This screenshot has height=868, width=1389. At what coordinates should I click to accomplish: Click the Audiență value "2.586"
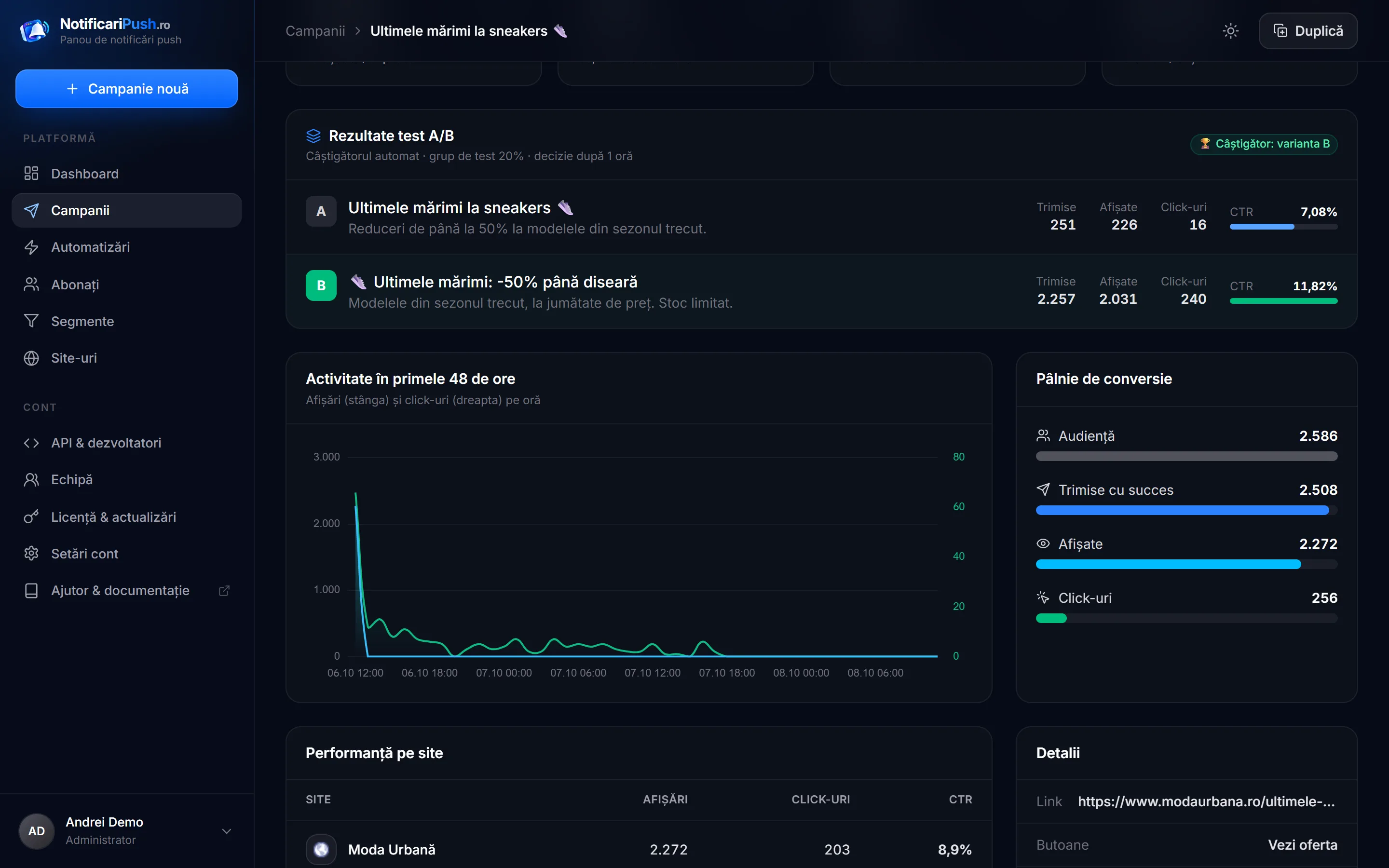click(1319, 436)
